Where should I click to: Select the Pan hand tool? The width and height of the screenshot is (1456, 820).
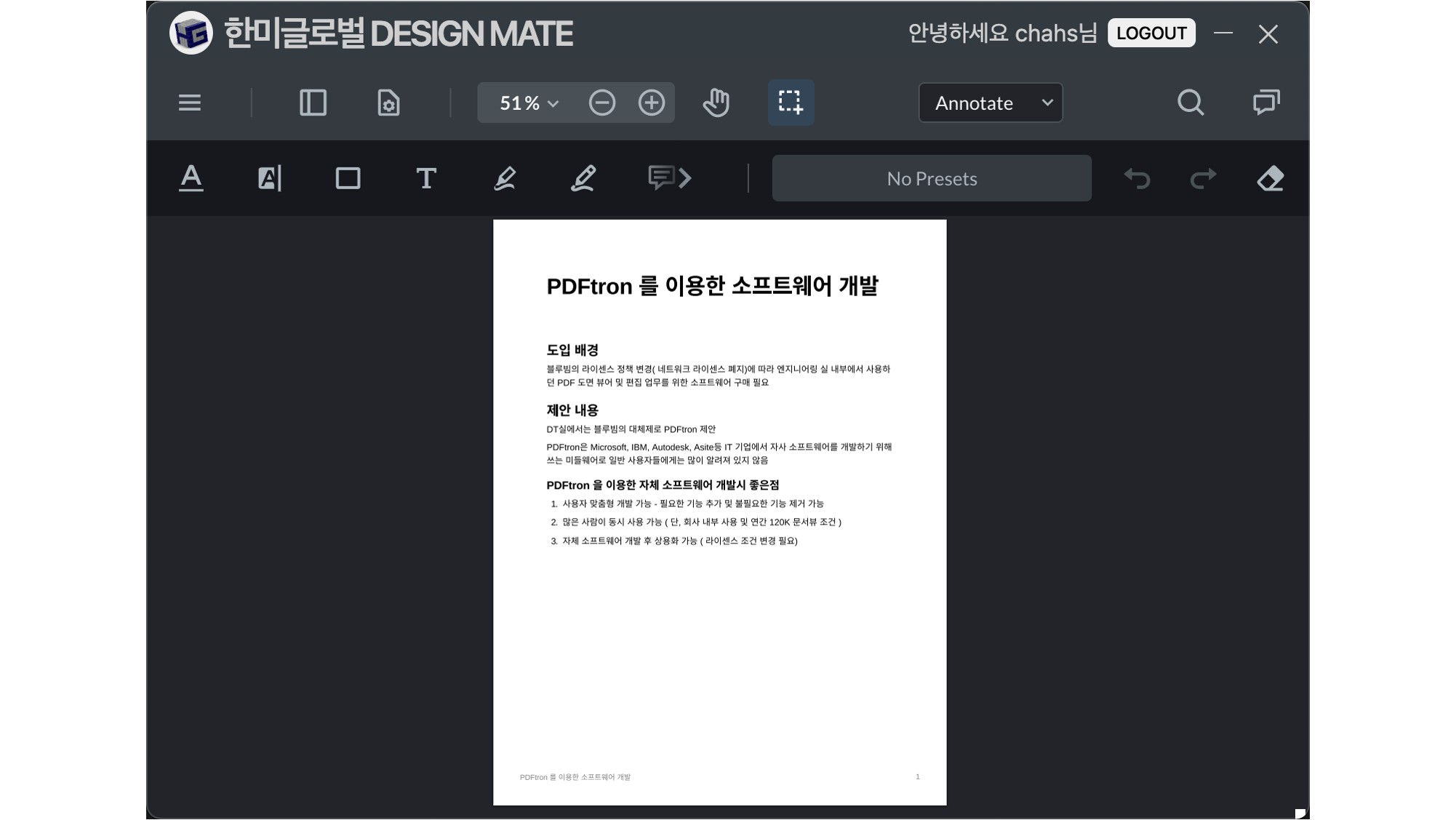(x=716, y=103)
